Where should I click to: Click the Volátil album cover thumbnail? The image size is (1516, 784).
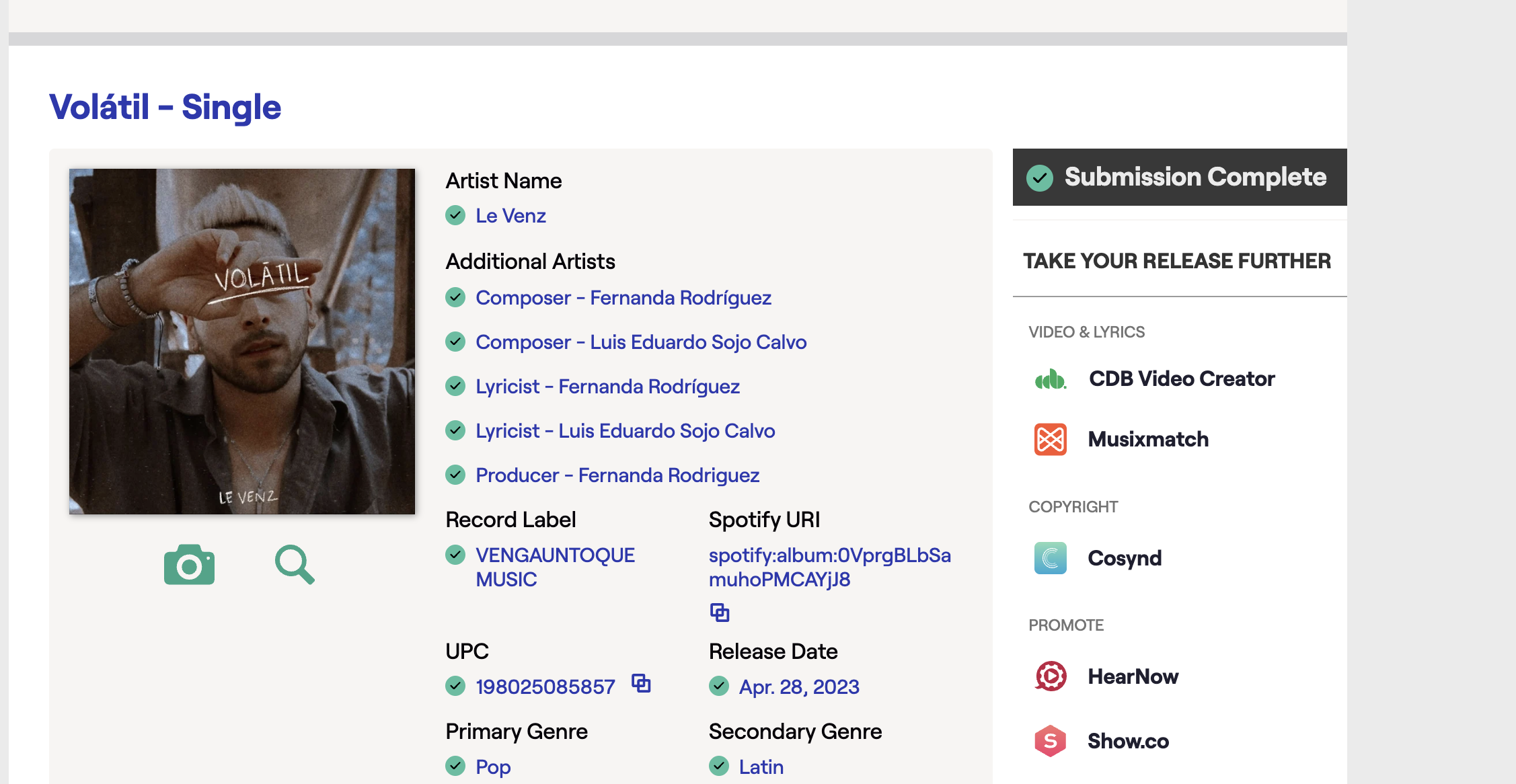tap(242, 342)
